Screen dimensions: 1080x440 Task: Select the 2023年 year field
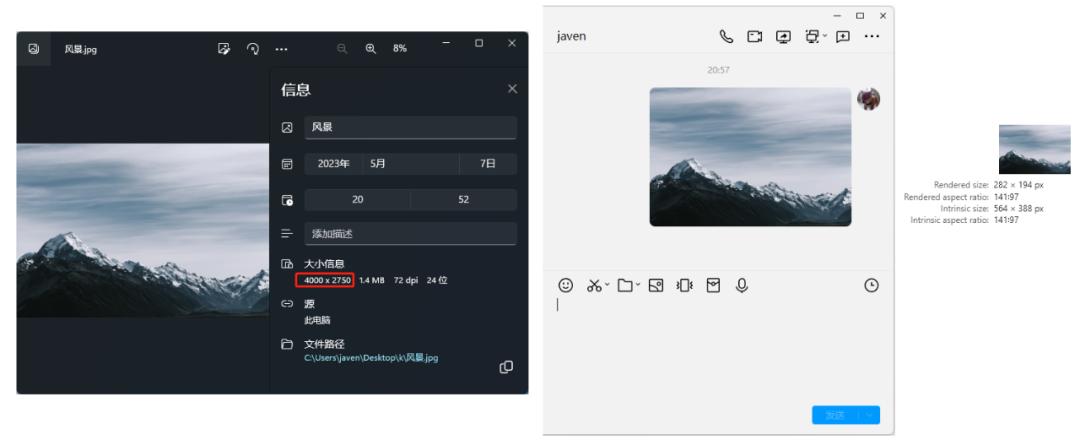pyautogui.click(x=333, y=164)
